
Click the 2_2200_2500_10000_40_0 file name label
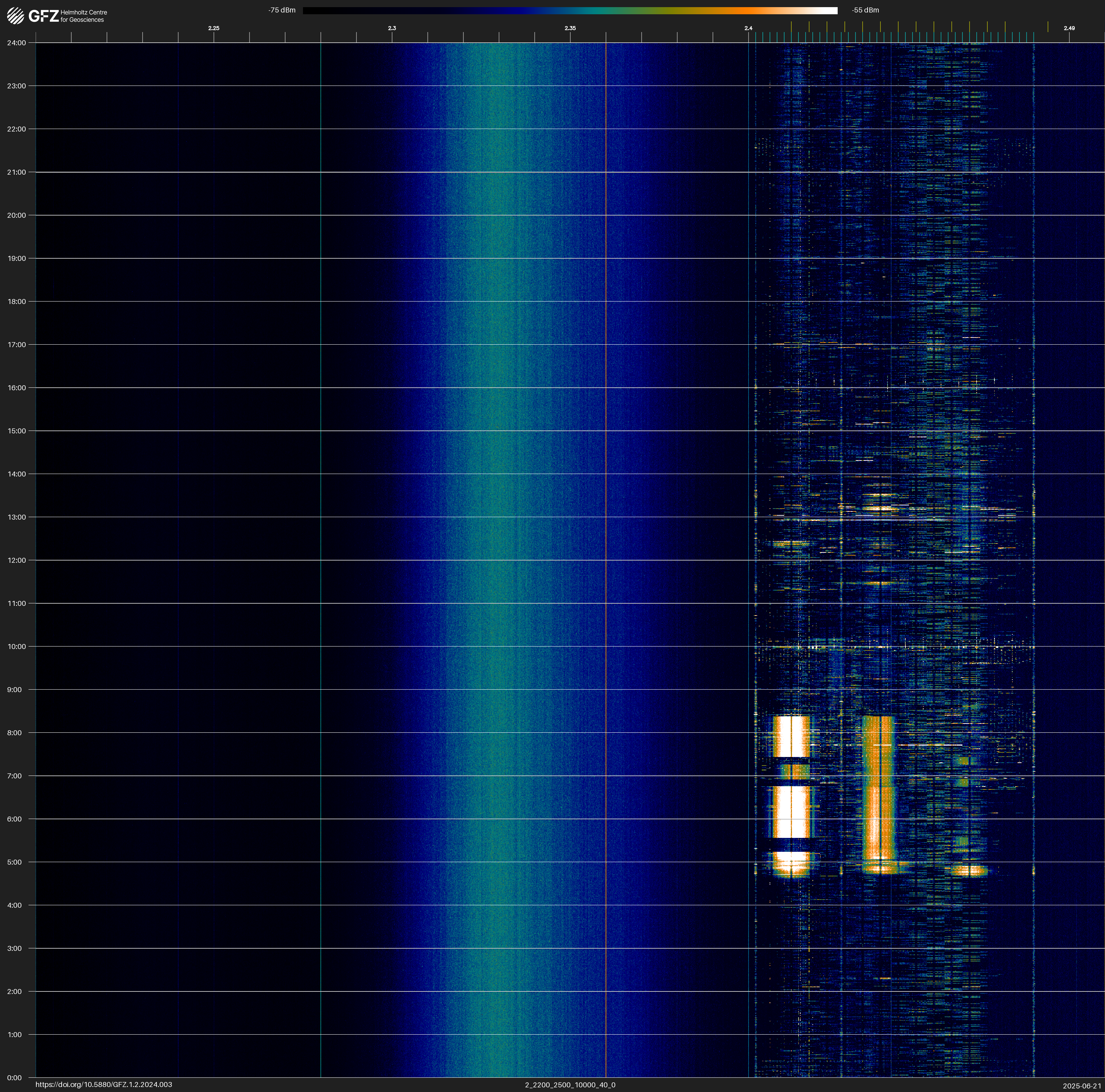(x=570, y=1085)
